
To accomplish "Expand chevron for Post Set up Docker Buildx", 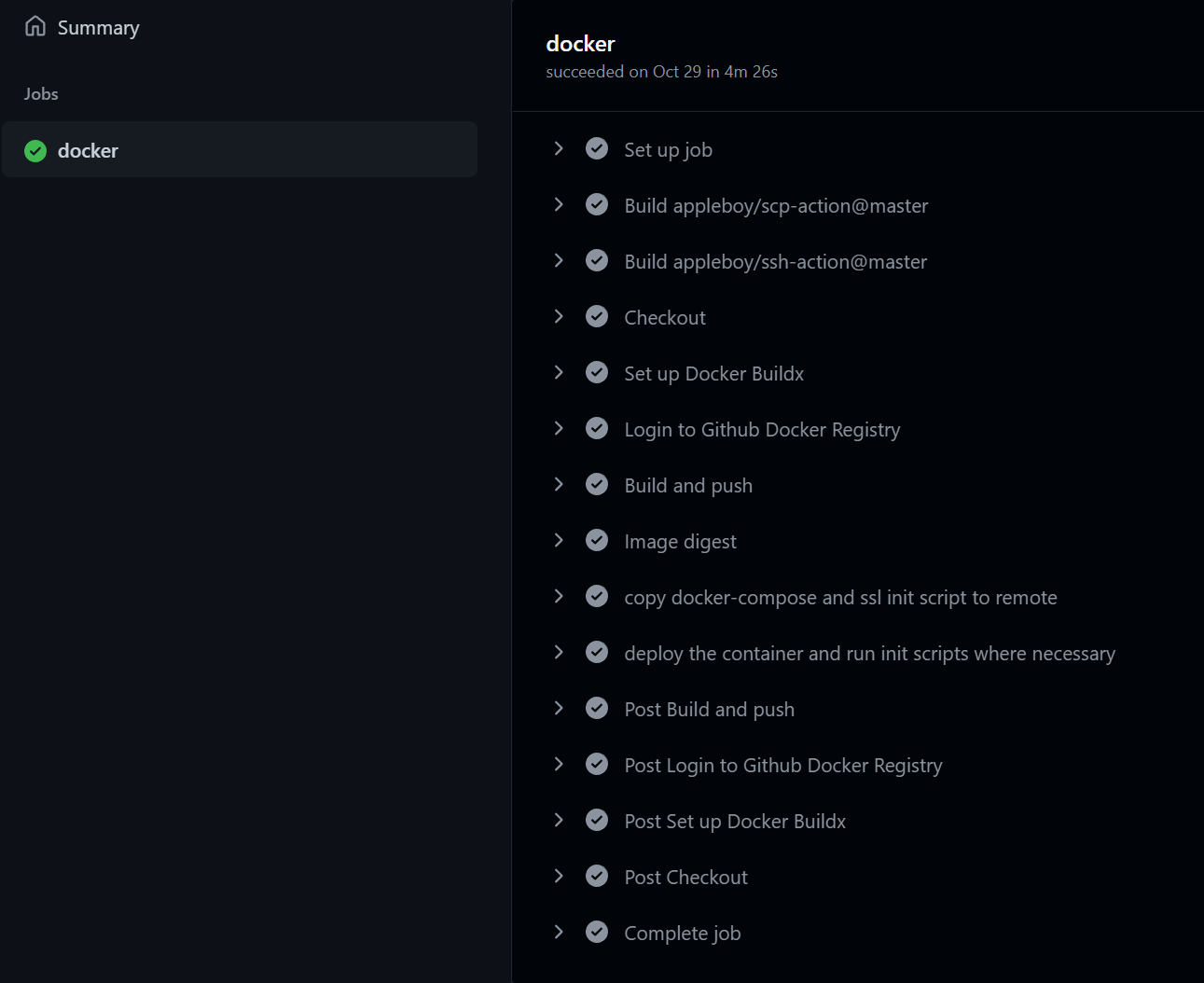I will coord(559,820).
